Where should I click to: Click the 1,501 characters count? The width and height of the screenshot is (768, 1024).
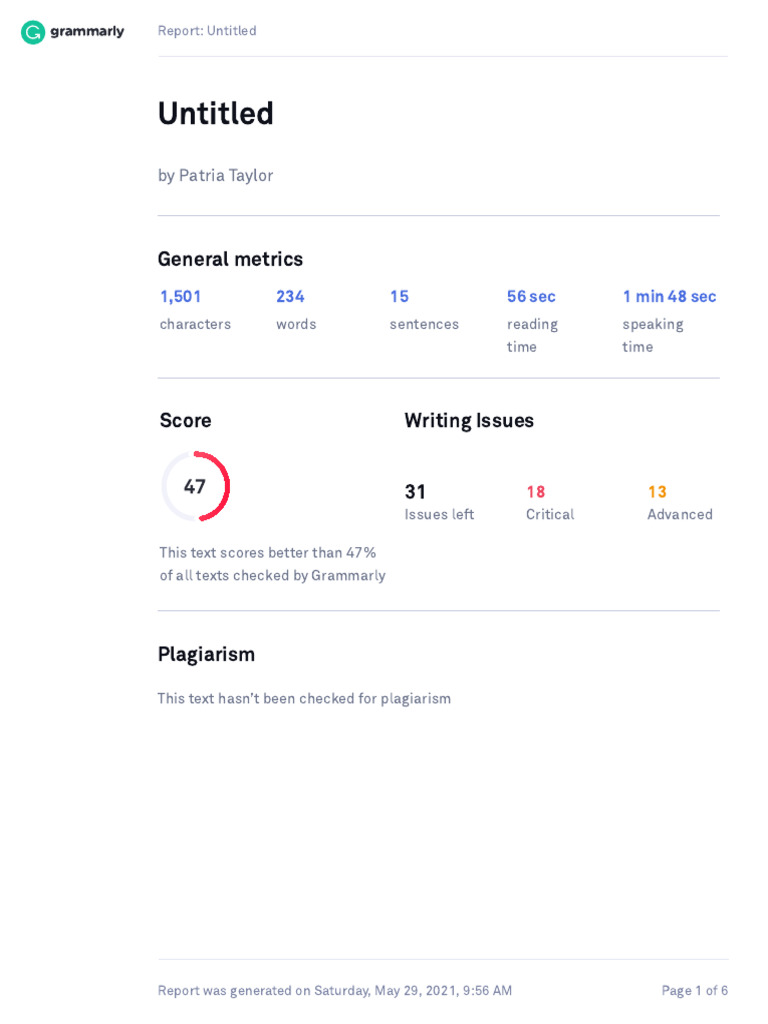(x=181, y=296)
